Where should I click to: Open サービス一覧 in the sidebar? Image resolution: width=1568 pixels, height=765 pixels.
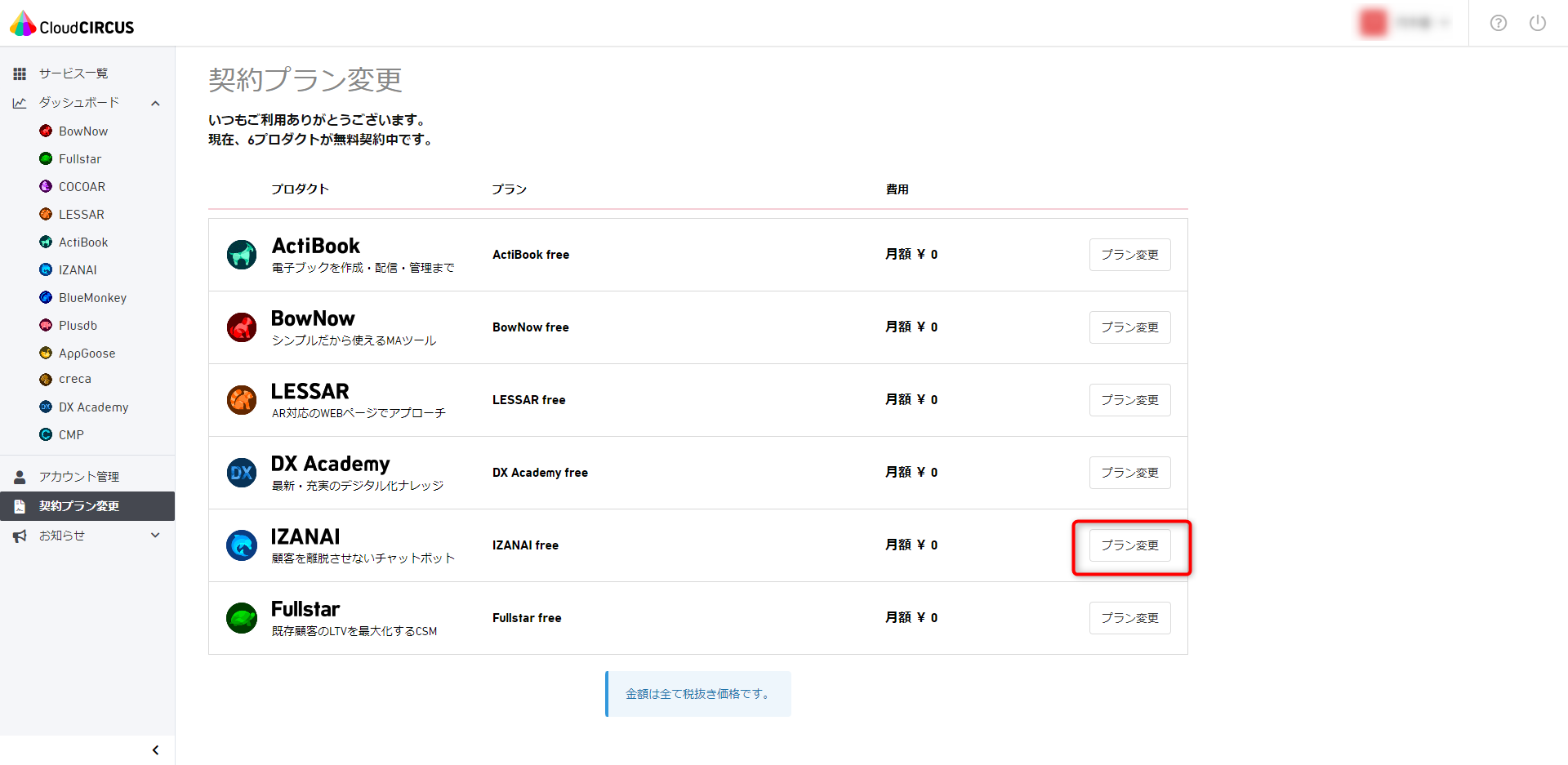click(73, 73)
